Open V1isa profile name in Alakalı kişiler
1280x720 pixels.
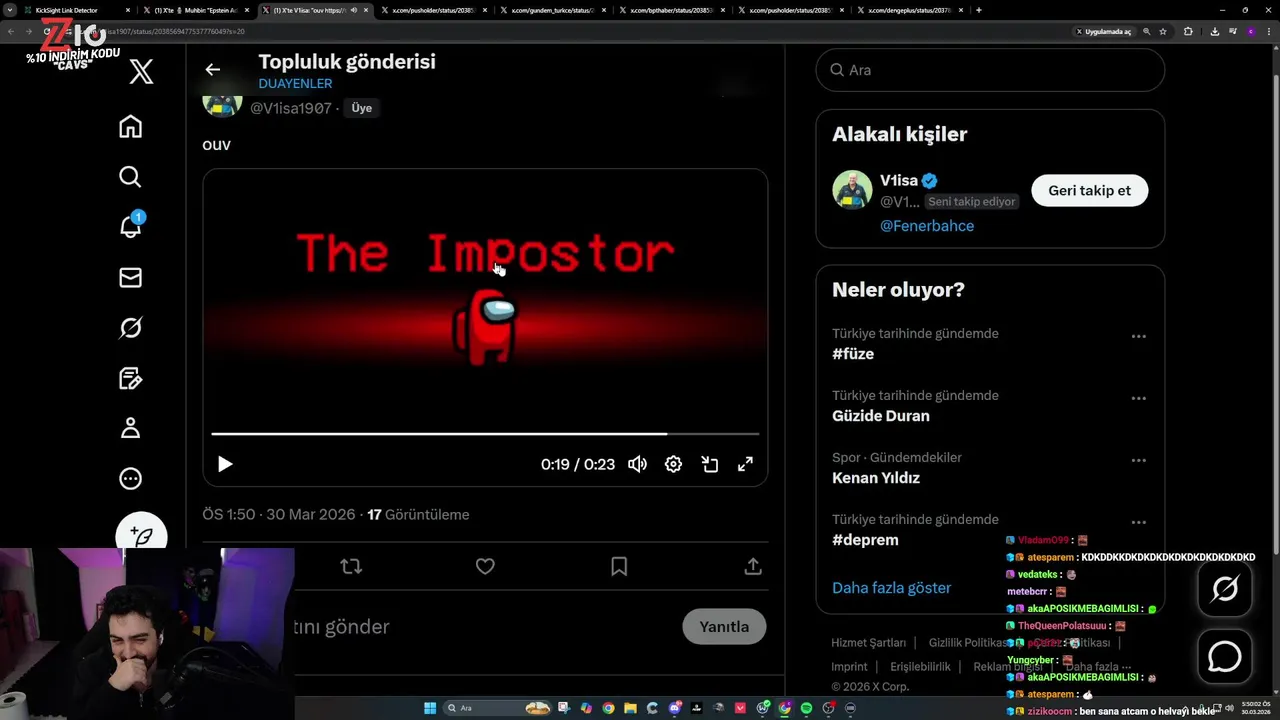(899, 181)
